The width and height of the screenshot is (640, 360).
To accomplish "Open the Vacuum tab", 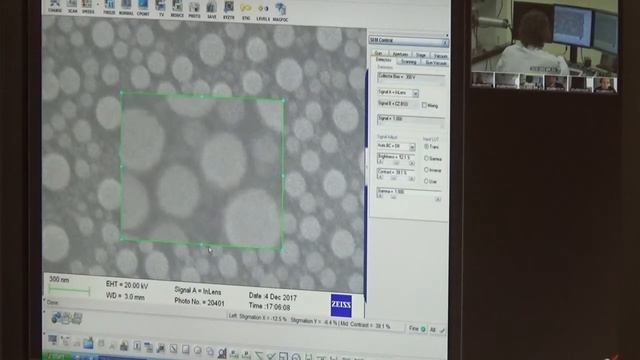I will [440, 56].
